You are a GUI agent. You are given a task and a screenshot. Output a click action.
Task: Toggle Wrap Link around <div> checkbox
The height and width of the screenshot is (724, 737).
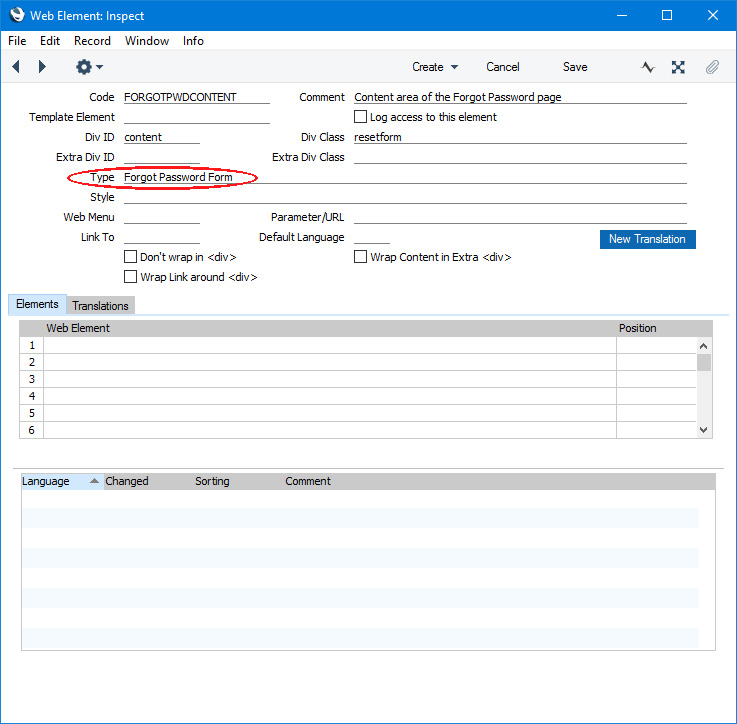[130, 276]
